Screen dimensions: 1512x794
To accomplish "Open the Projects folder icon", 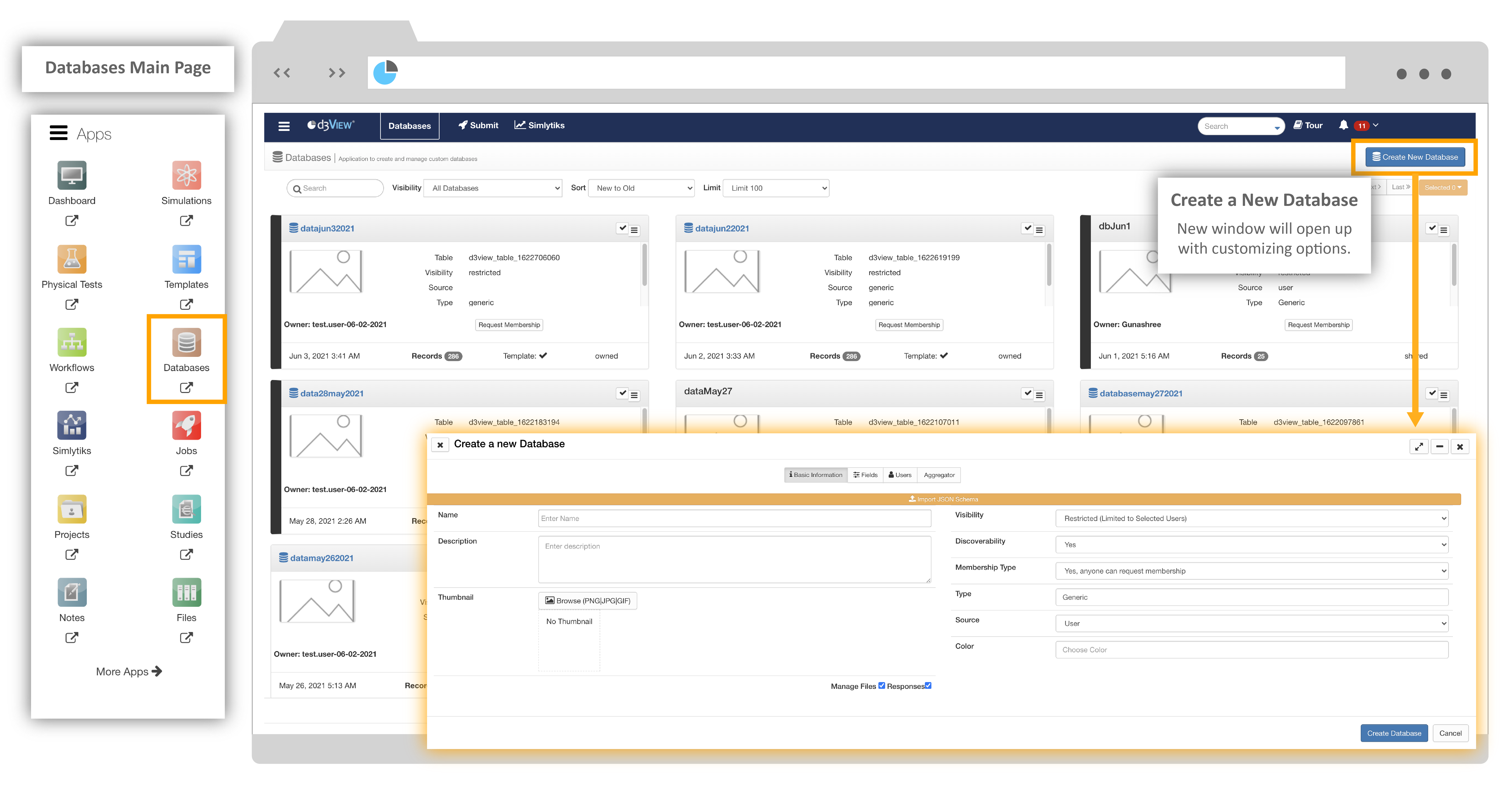I will [x=72, y=509].
